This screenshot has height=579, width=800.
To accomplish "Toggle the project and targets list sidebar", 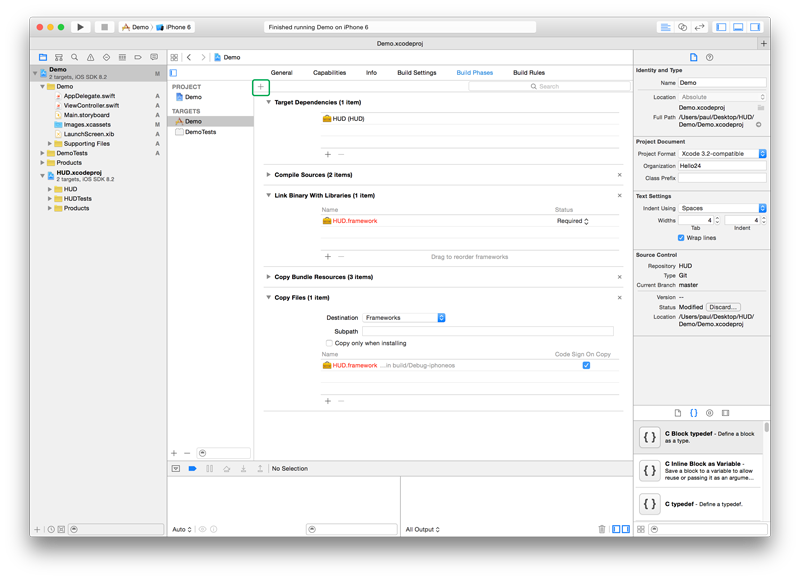I will click(173, 72).
